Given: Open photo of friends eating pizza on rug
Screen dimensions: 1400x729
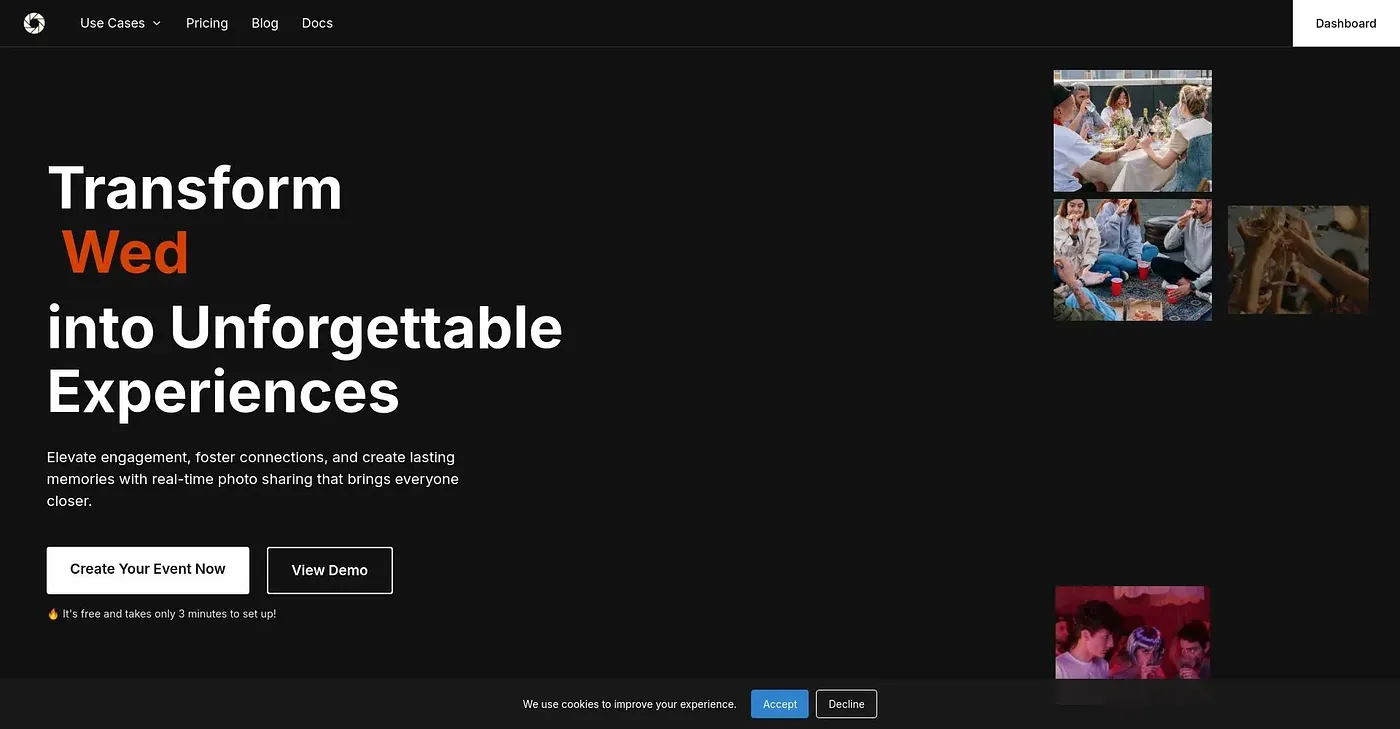Looking at the screenshot, I should click(1133, 260).
